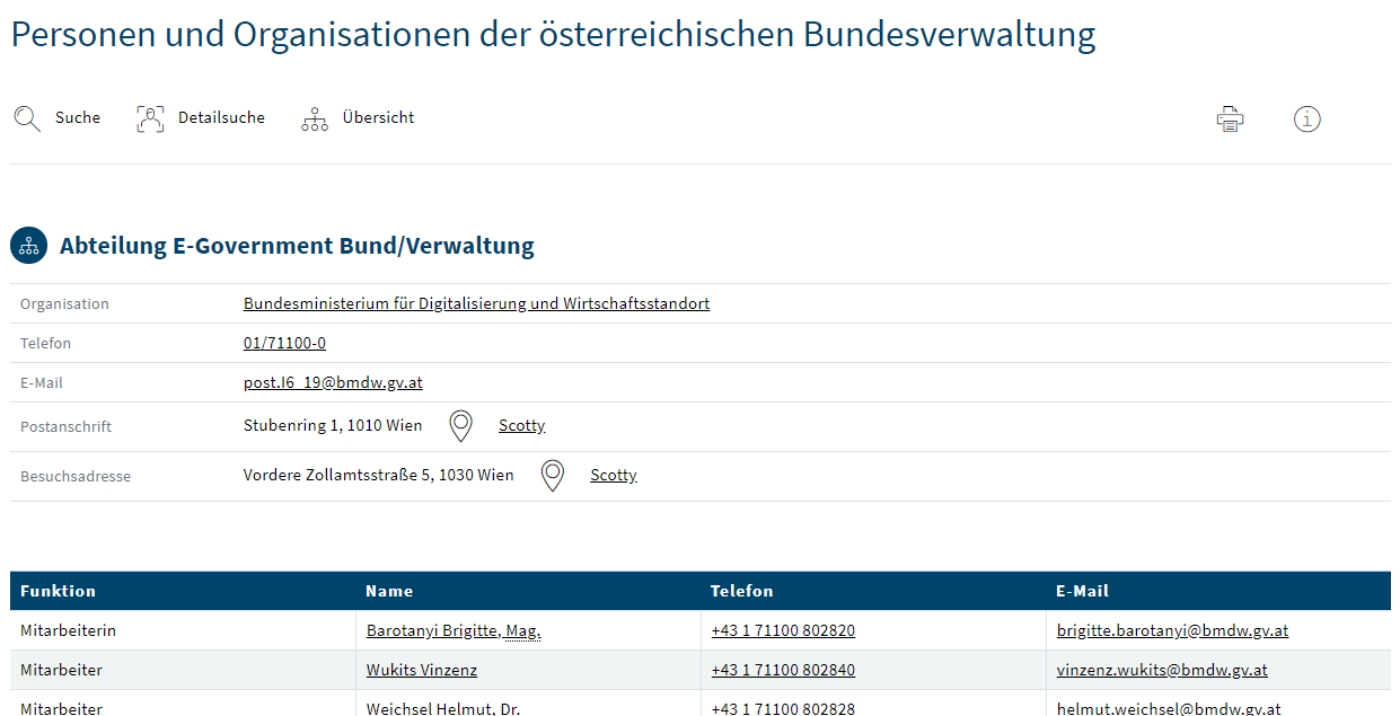
Task: Click department icon beside Abteilung E-Government heading
Action: [x=27, y=246]
